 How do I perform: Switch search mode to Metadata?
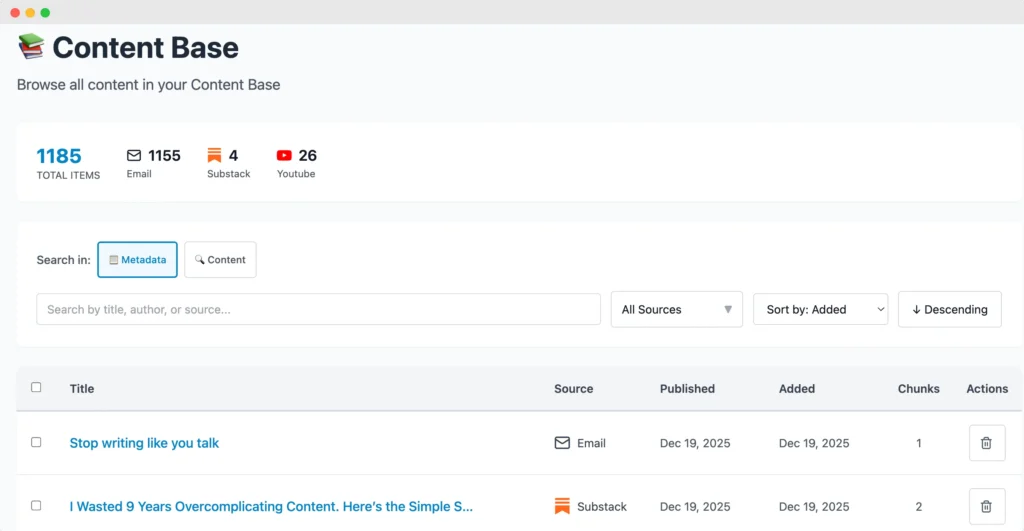pos(137,259)
